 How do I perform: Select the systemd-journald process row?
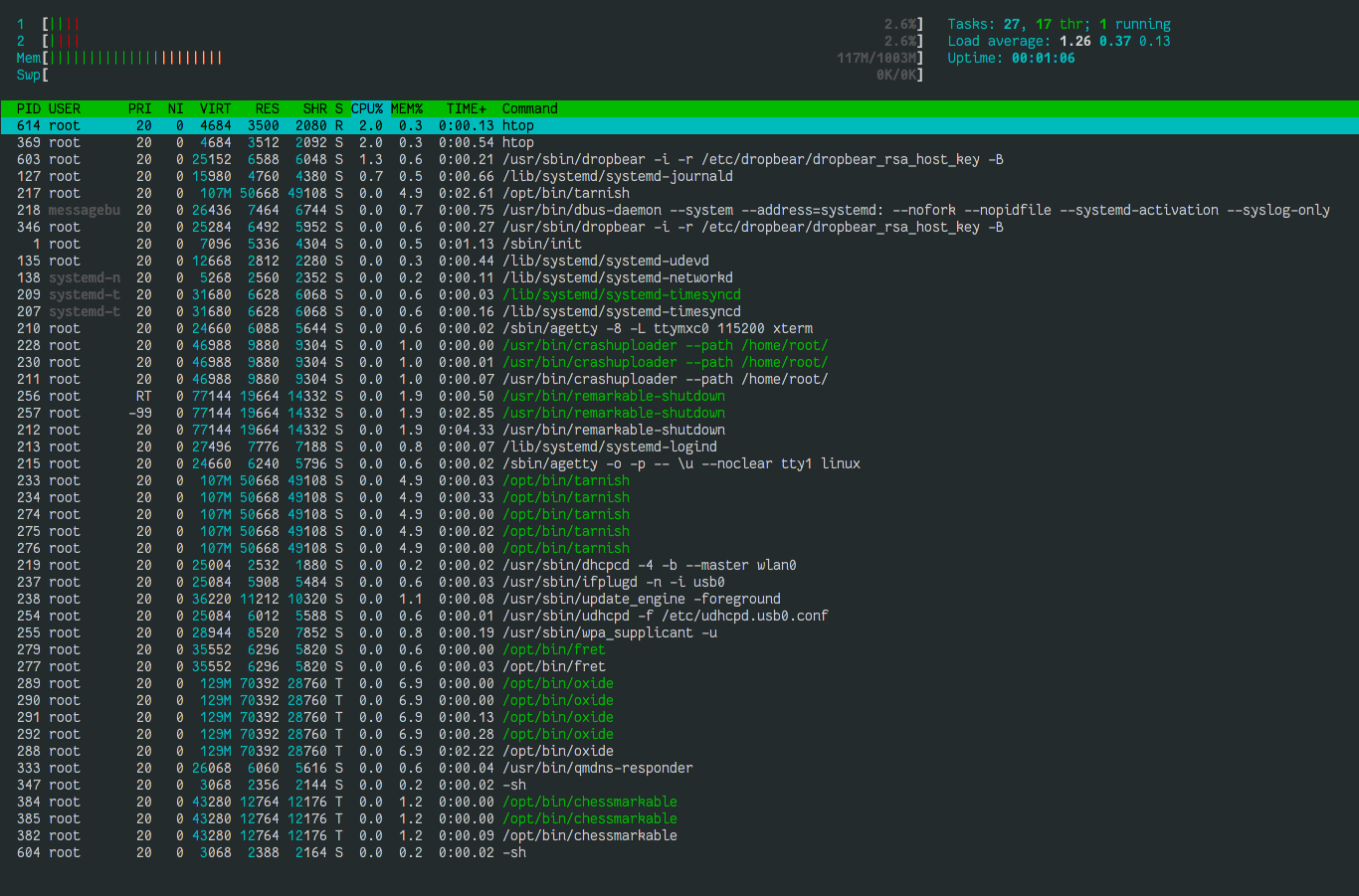pyautogui.click(x=679, y=176)
